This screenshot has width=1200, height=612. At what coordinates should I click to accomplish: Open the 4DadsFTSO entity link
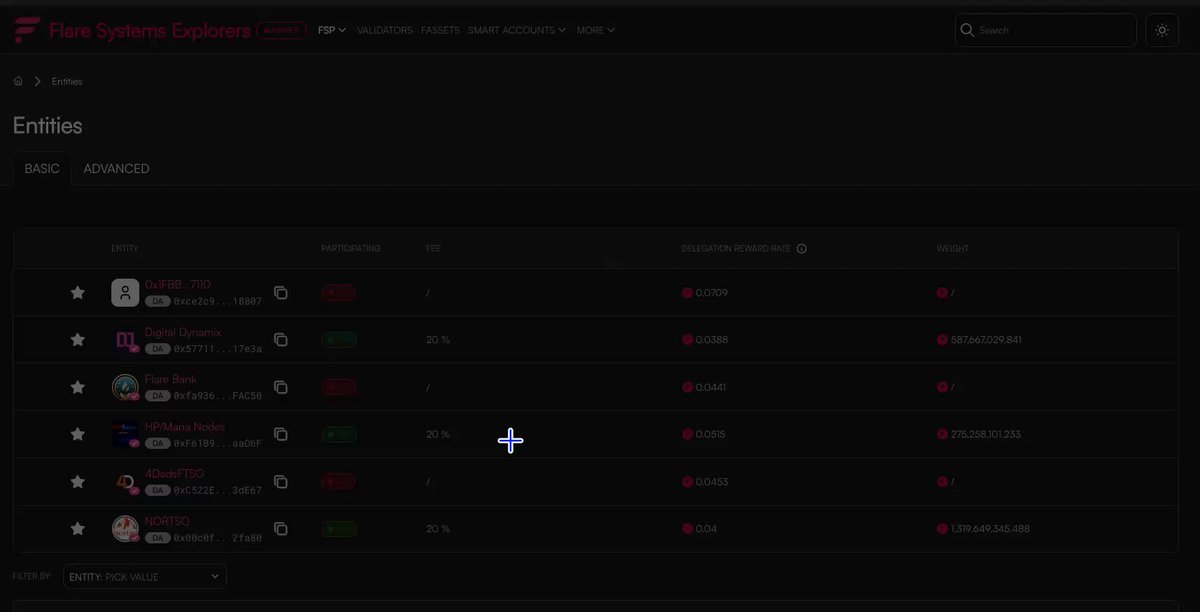point(174,473)
